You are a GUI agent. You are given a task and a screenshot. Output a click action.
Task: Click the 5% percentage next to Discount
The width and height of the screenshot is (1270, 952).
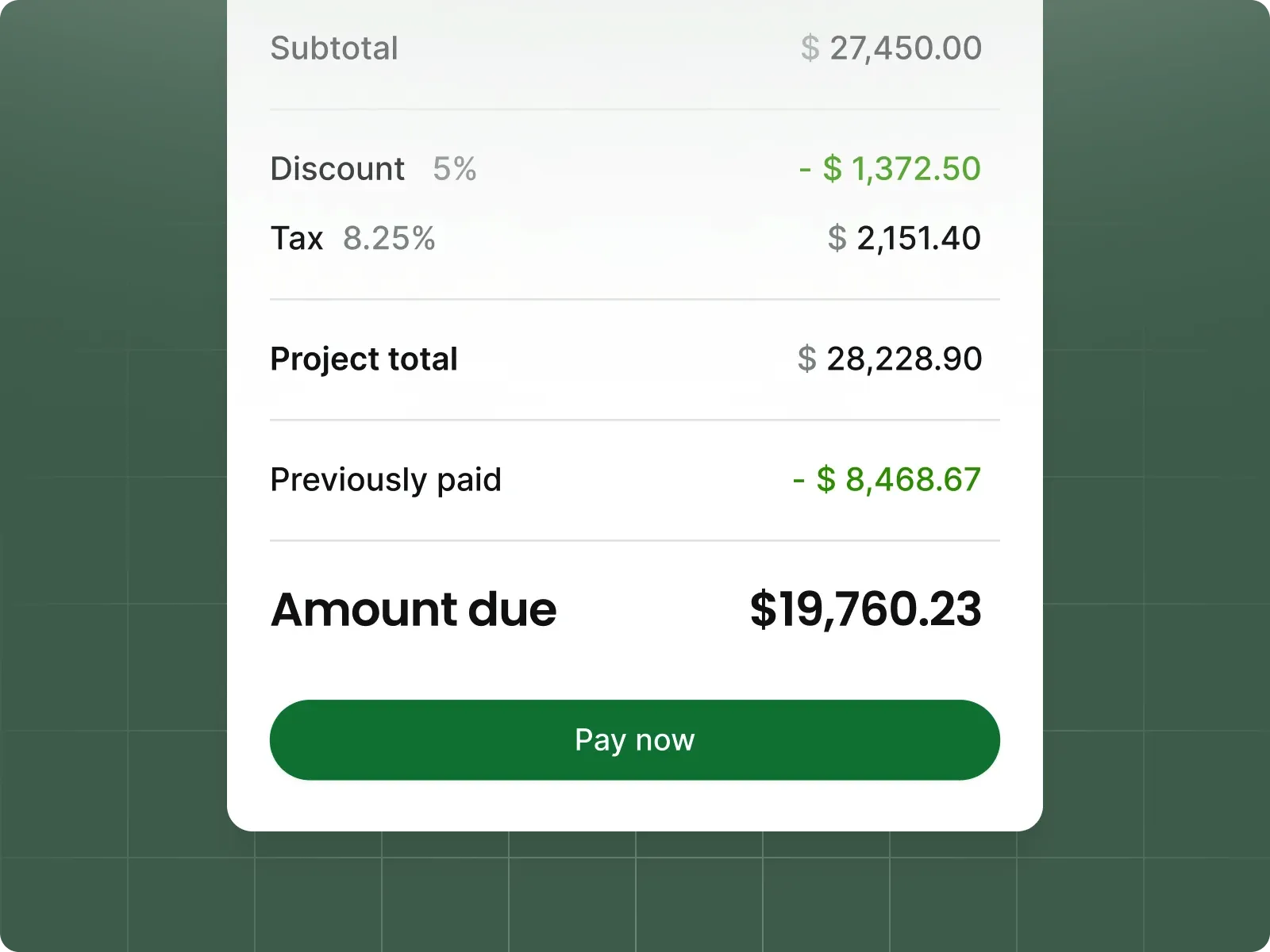point(454,168)
